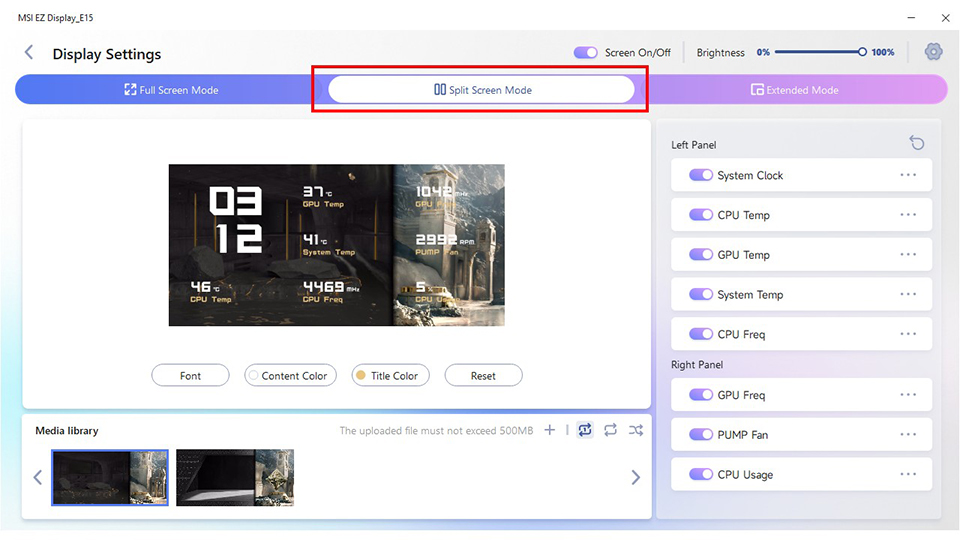Viewport: 960px width, 540px height.
Task: Open CPU Usage more options dots
Action: point(908,474)
